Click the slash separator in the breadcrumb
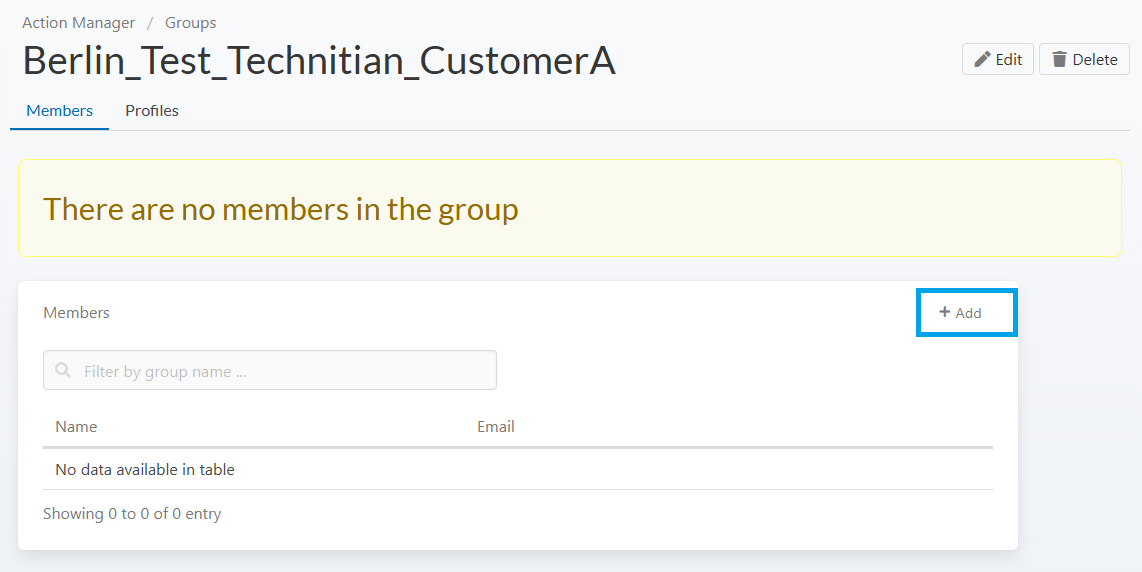Viewport: 1142px width, 572px height. (150, 22)
